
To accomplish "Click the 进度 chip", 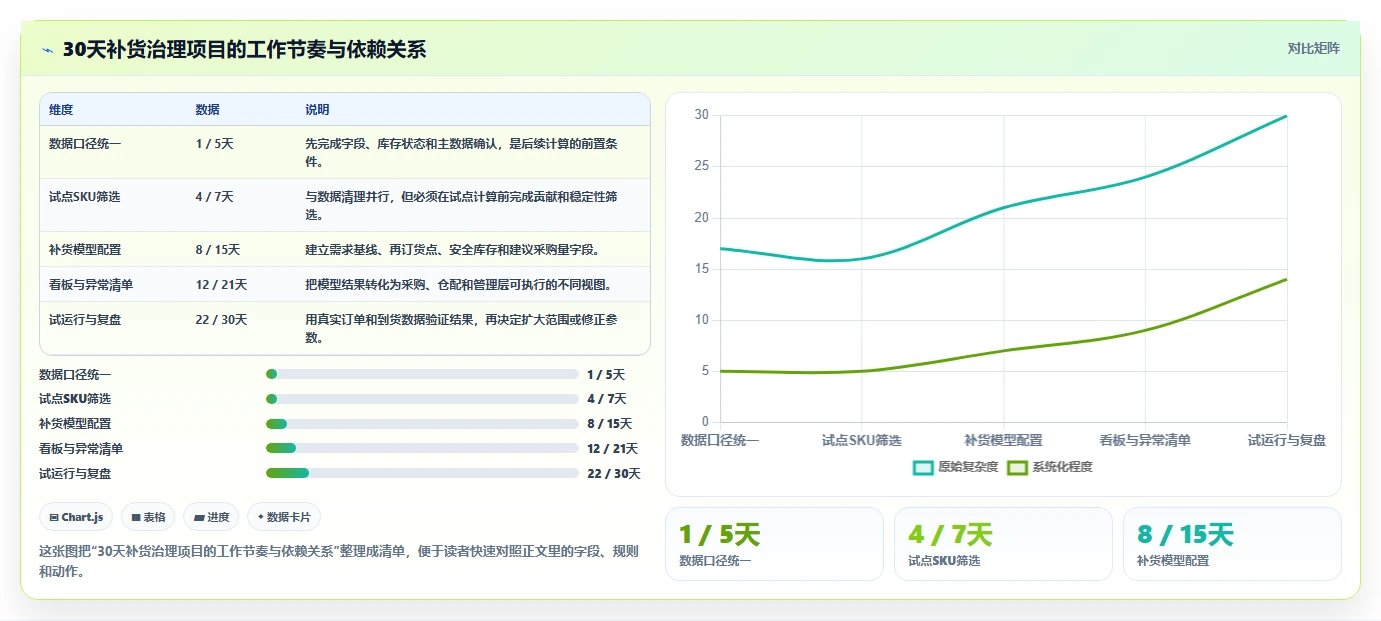I will [212, 517].
